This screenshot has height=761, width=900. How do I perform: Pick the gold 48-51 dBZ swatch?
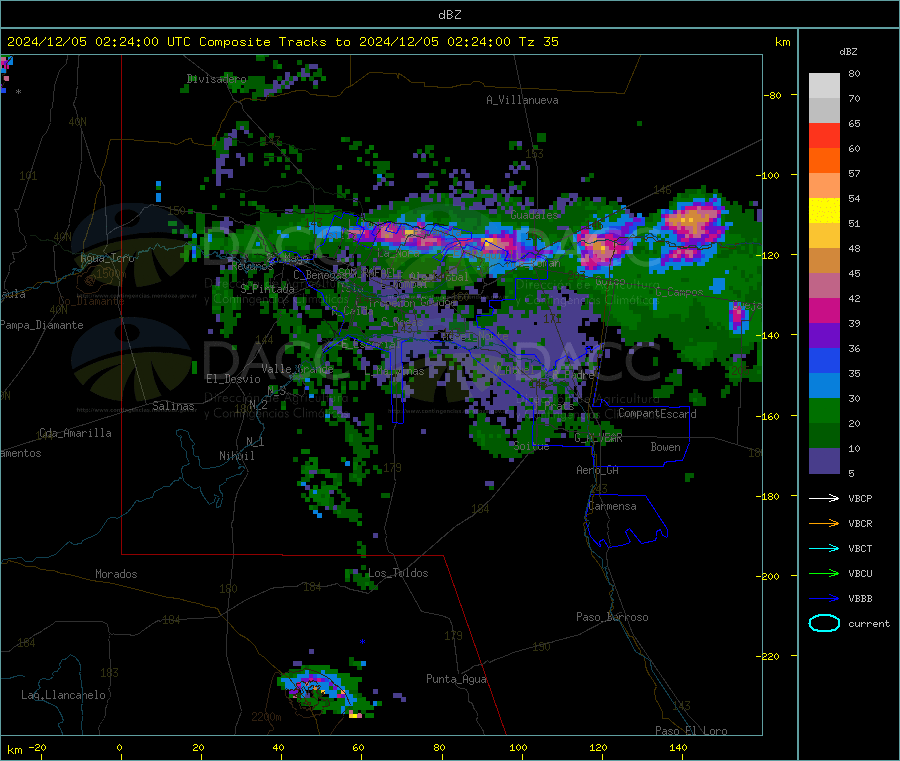824,236
